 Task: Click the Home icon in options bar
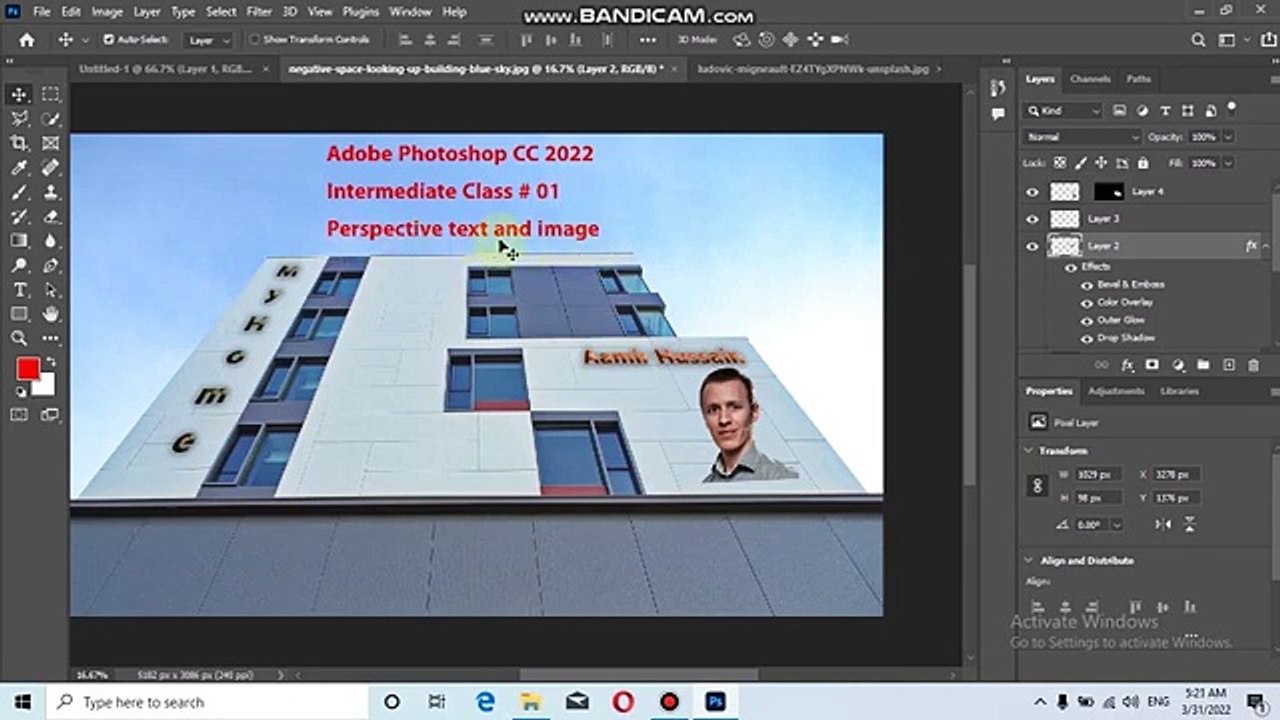point(27,40)
